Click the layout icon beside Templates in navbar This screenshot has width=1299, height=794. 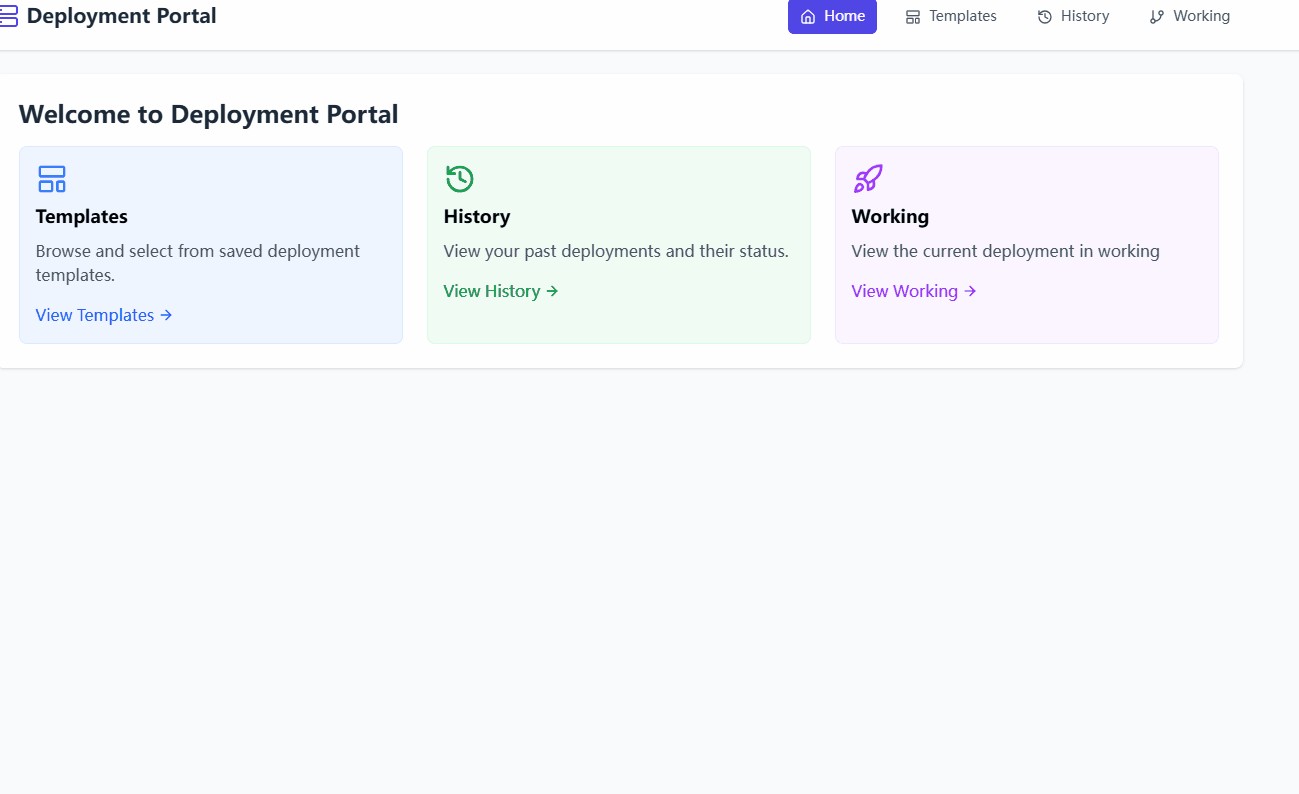(x=913, y=17)
